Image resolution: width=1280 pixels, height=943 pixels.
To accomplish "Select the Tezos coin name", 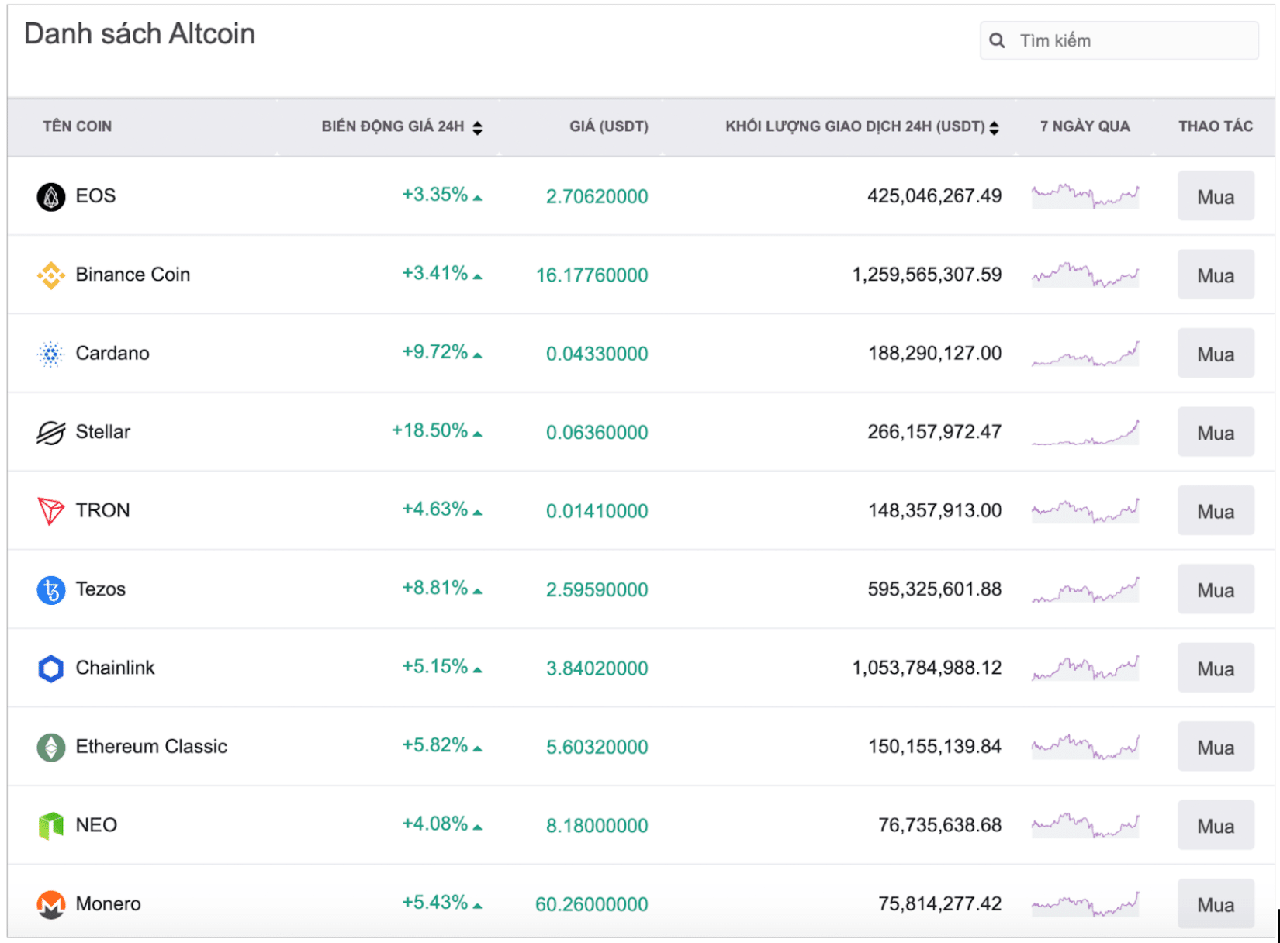I will (x=101, y=589).
